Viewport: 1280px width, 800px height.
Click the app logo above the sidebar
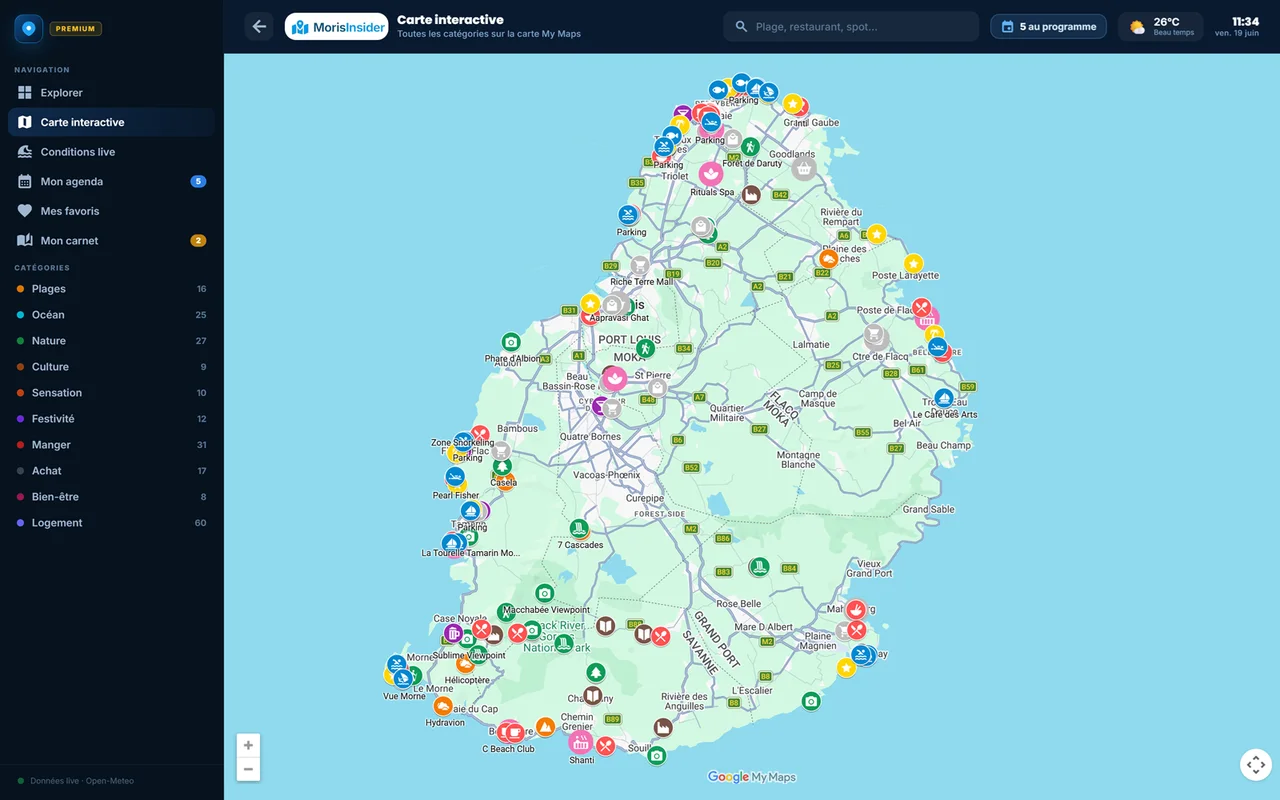29,28
